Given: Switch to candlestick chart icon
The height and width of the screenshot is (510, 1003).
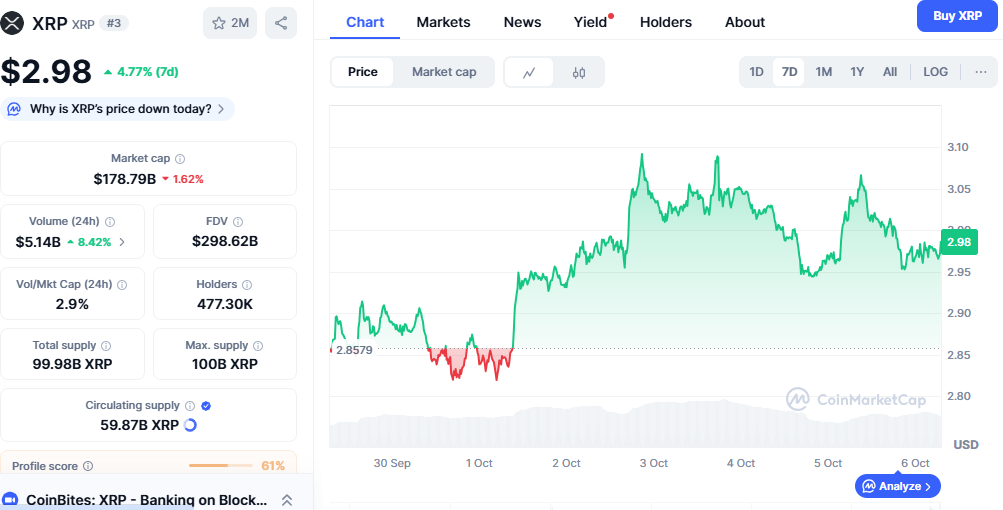Looking at the screenshot, I should point(579,72).
